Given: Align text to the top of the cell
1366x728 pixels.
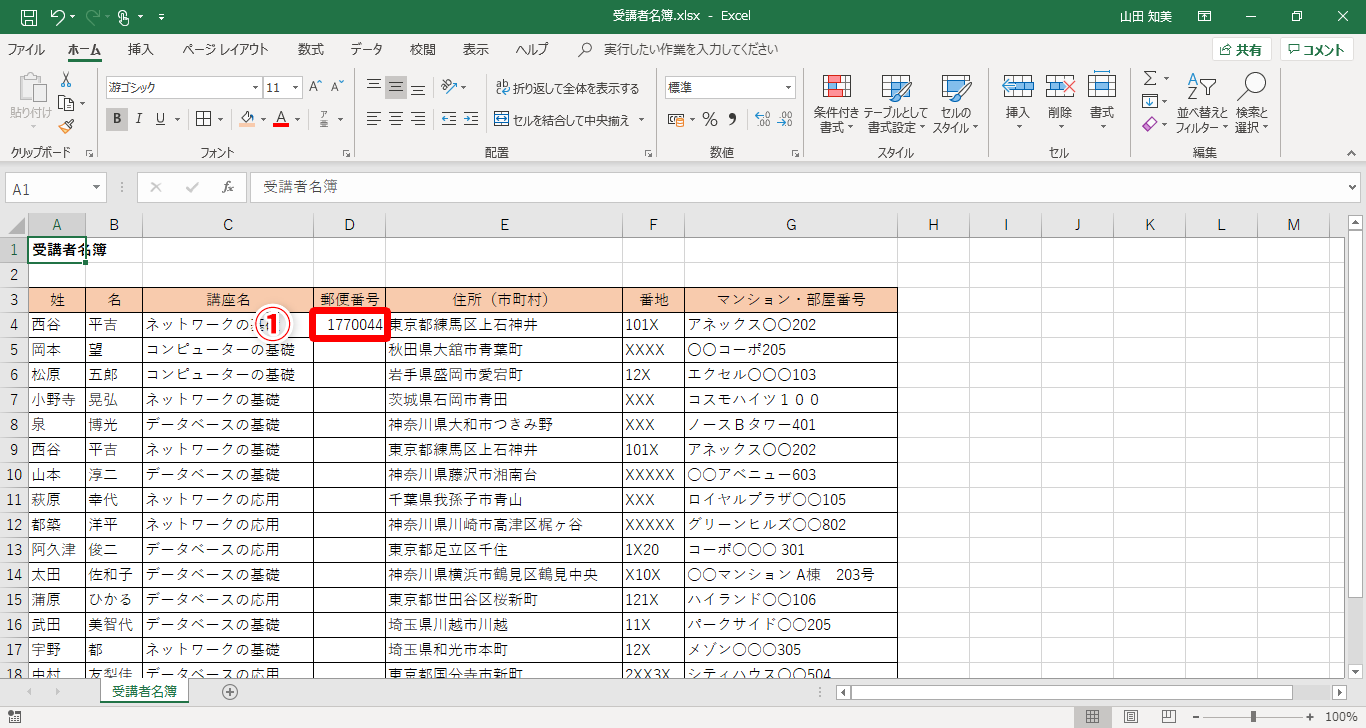Looking at the screenshot, I should click(374, 87).
